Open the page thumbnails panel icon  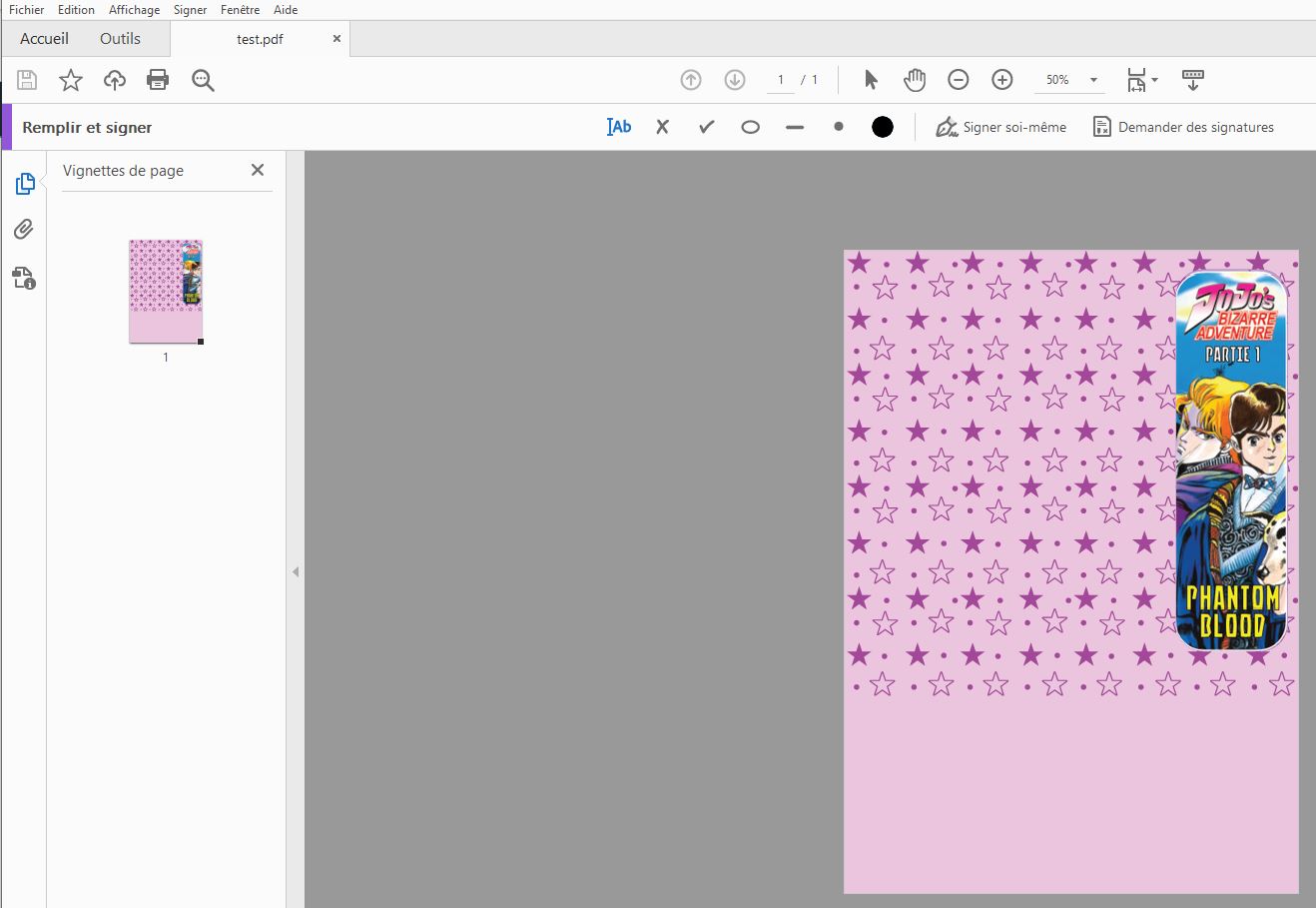tap(24, 184)
